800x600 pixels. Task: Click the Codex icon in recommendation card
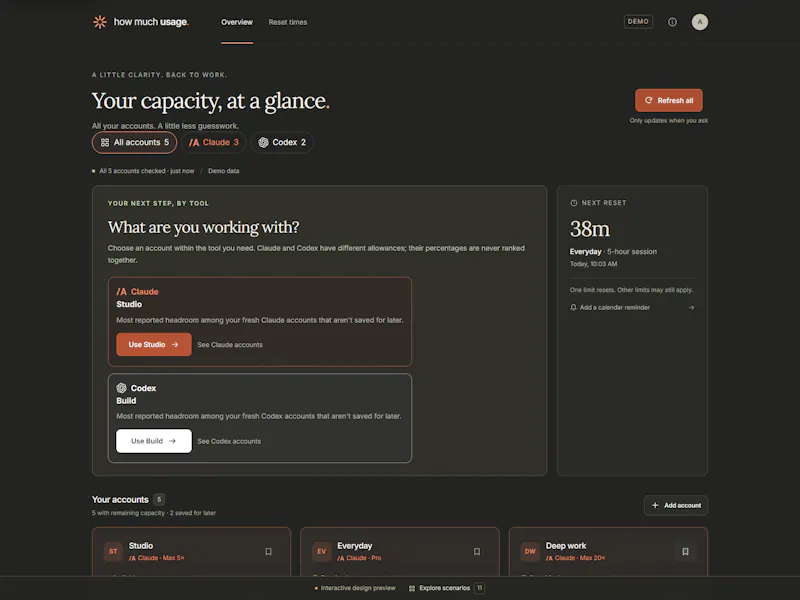121,388
